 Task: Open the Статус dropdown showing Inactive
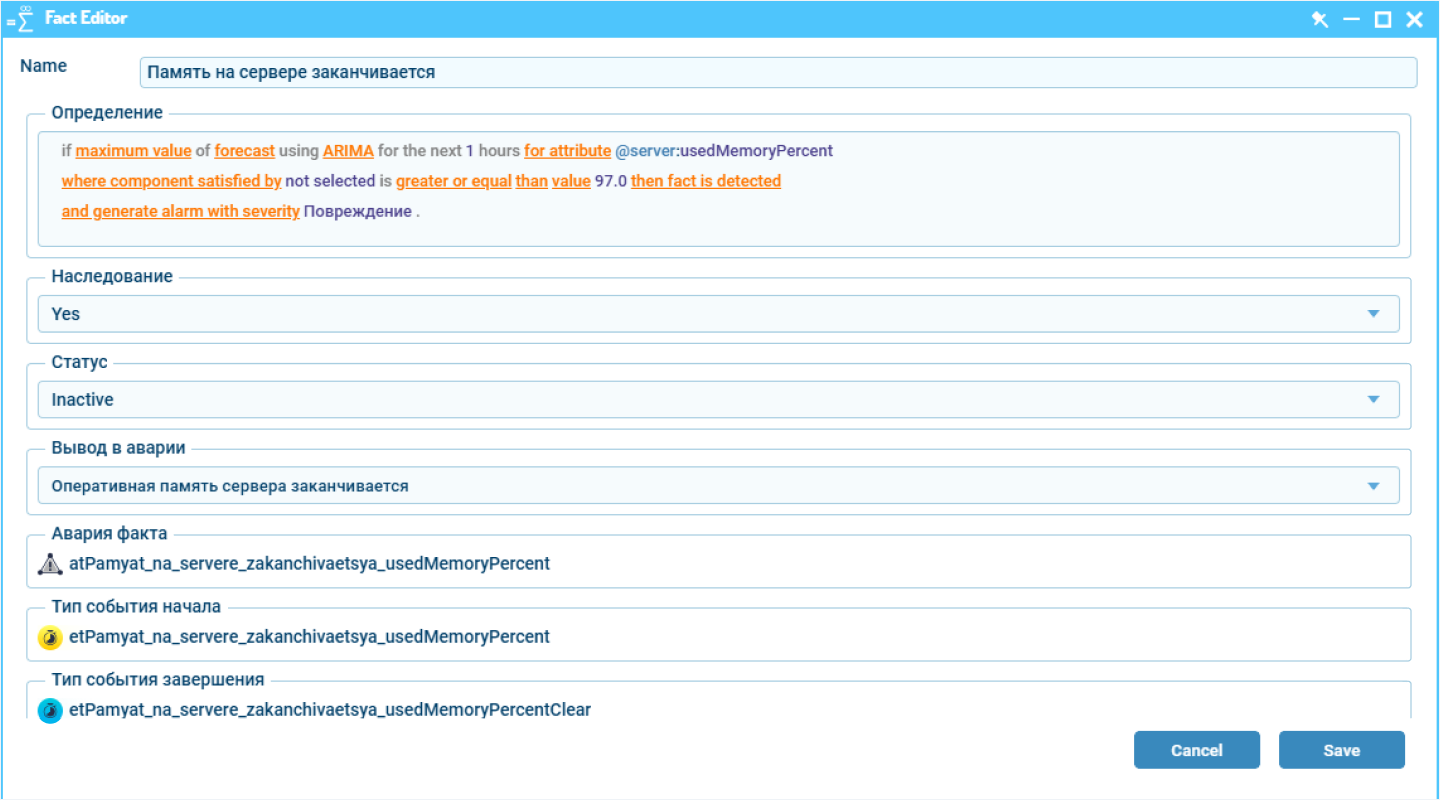(x=718, y=400)
